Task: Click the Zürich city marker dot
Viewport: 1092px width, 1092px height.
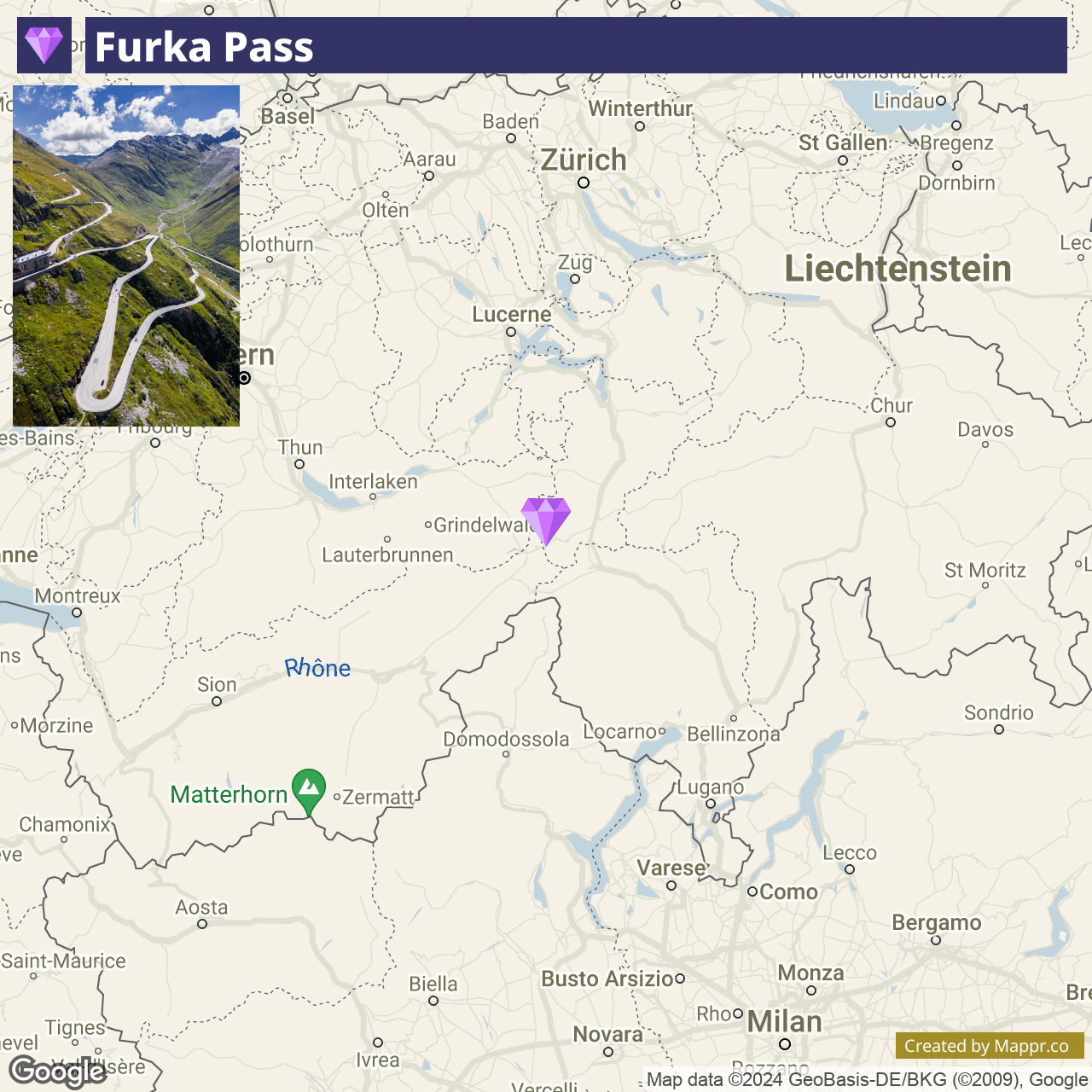Action: [584, 183]
